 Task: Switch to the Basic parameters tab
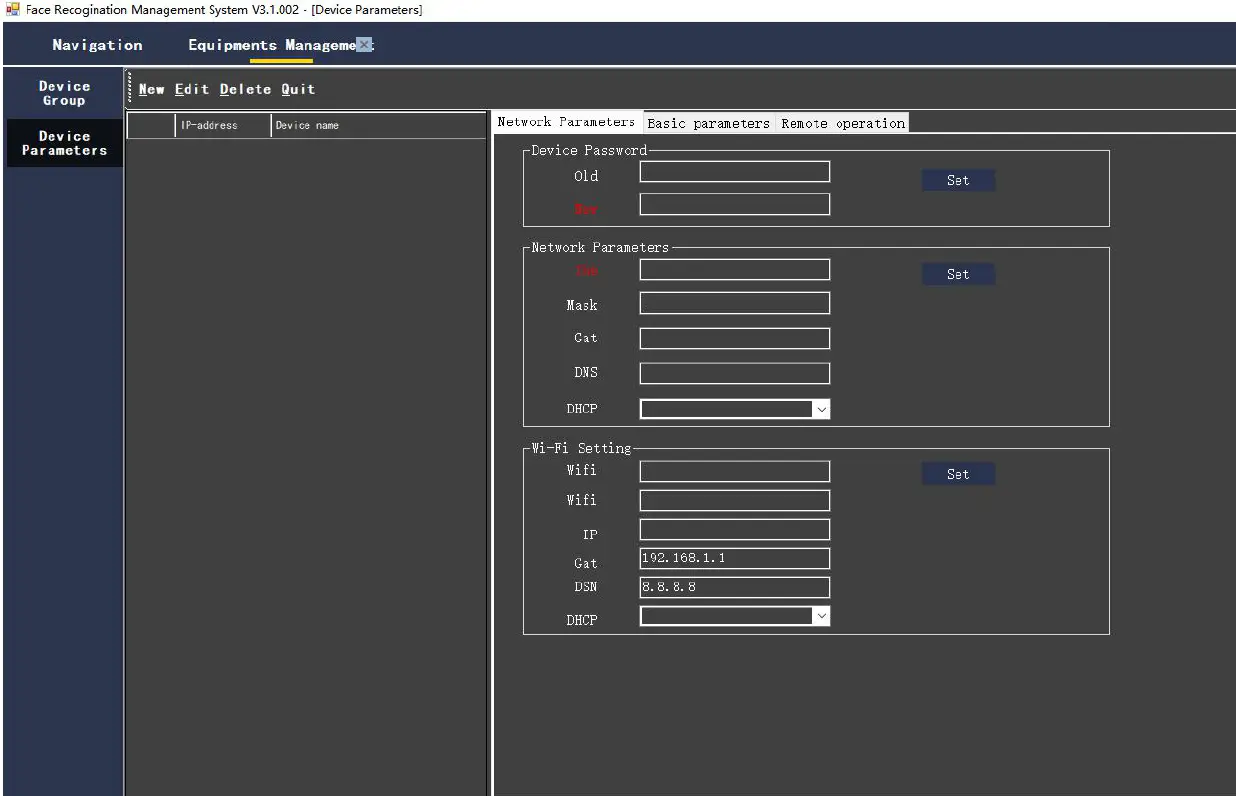(x=708, y=122)
